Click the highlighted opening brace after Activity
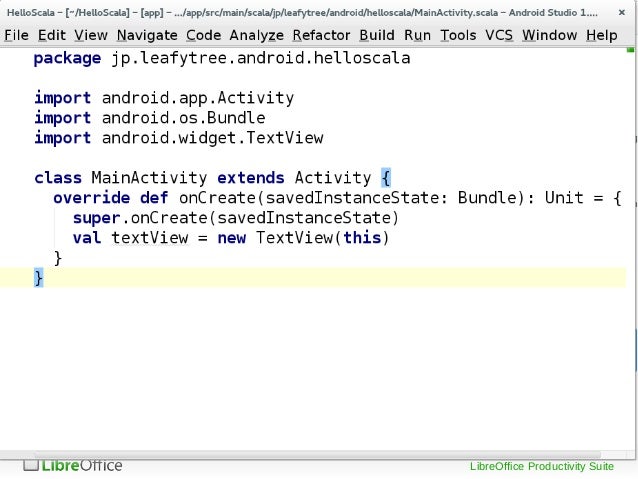This screenshot has height=479, width=638. pos(386,178)
